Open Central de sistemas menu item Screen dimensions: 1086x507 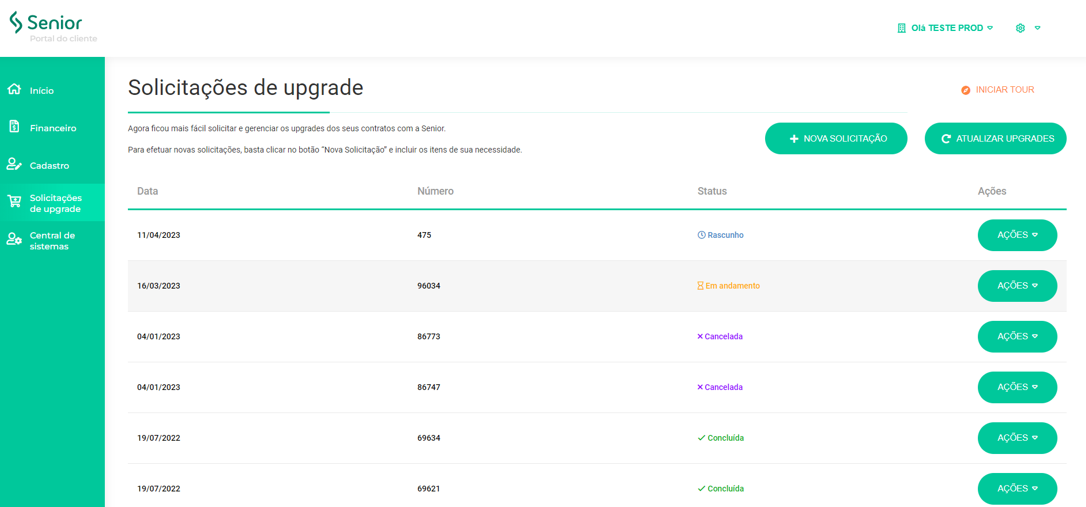[x=52, y=240]
